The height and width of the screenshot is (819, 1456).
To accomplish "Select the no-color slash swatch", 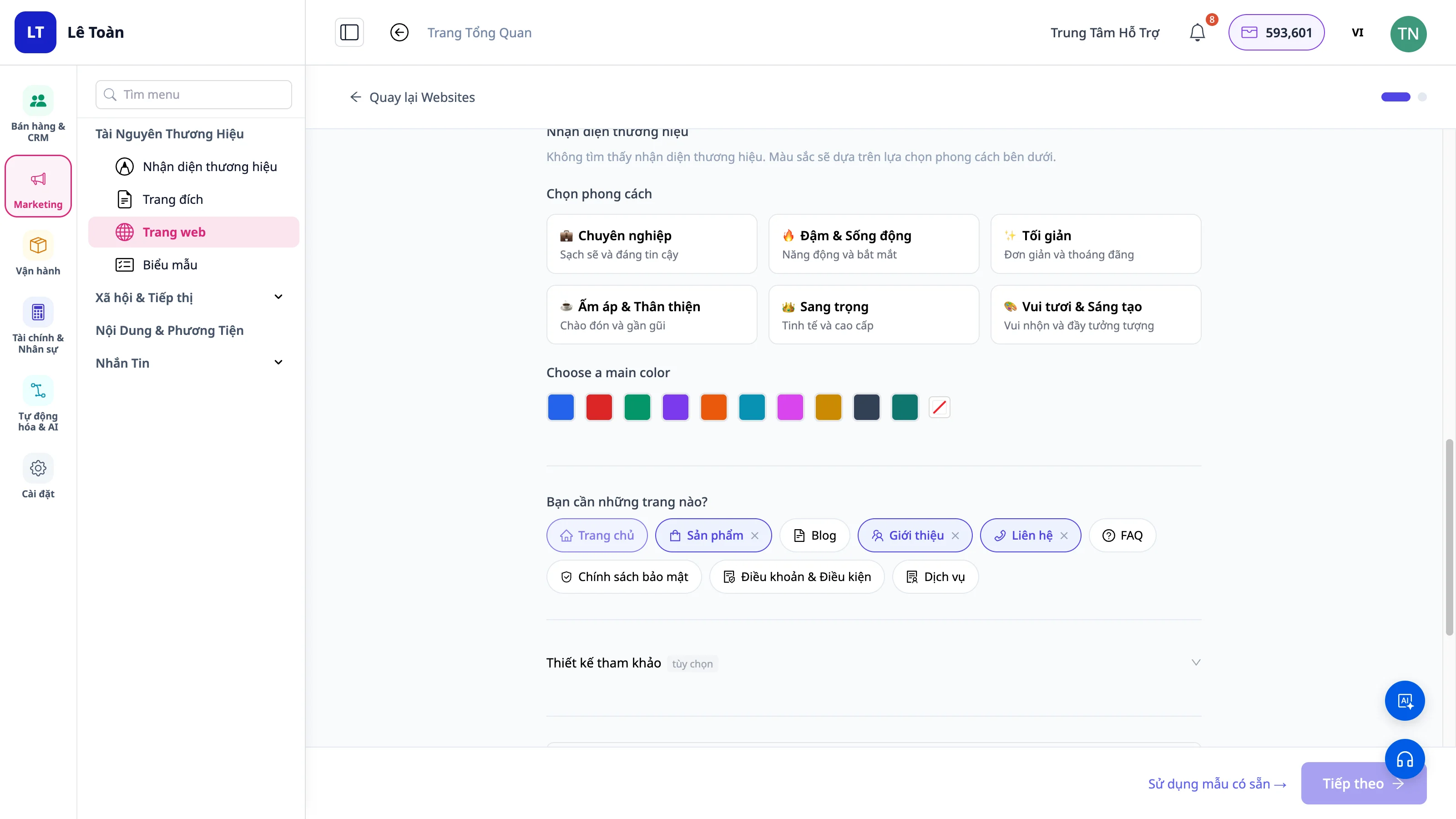I will 940,407.
